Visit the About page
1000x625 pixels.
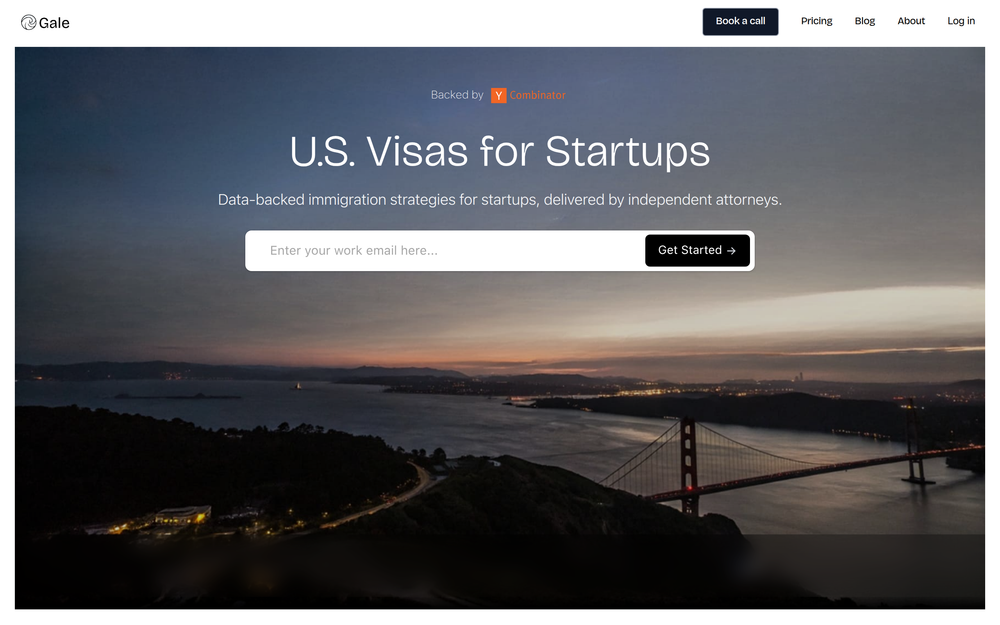click(911, 21)
